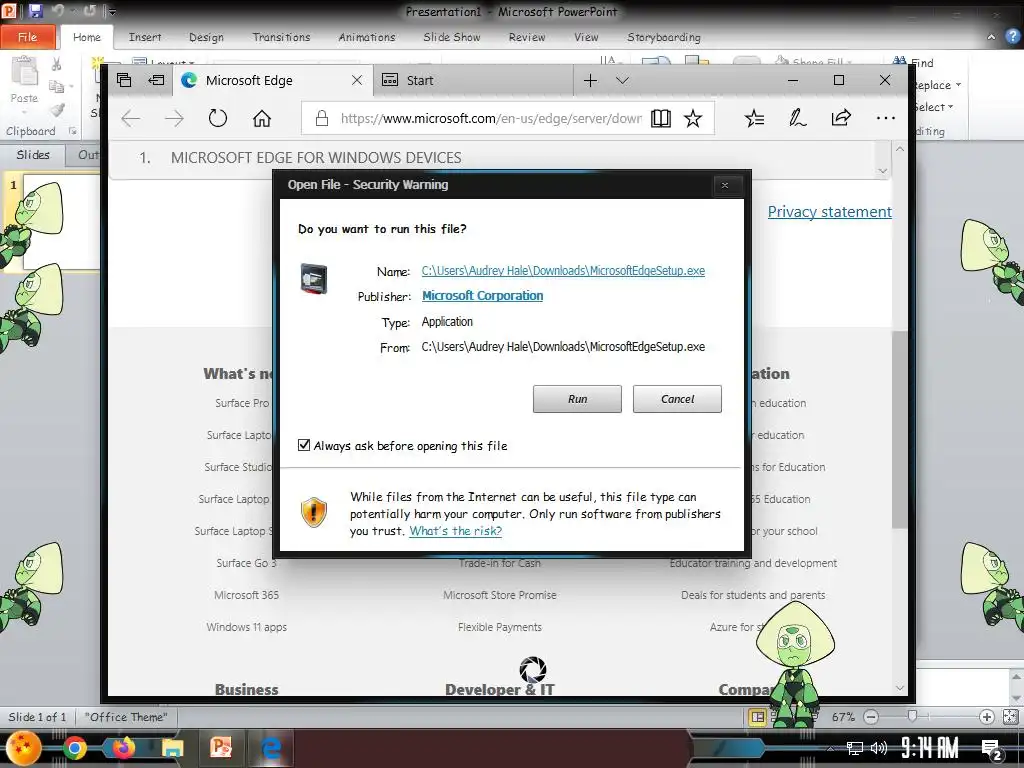Add page to favorites with star icon
The height and width of the screenshot is (768, 1024).
coord(693,118)
